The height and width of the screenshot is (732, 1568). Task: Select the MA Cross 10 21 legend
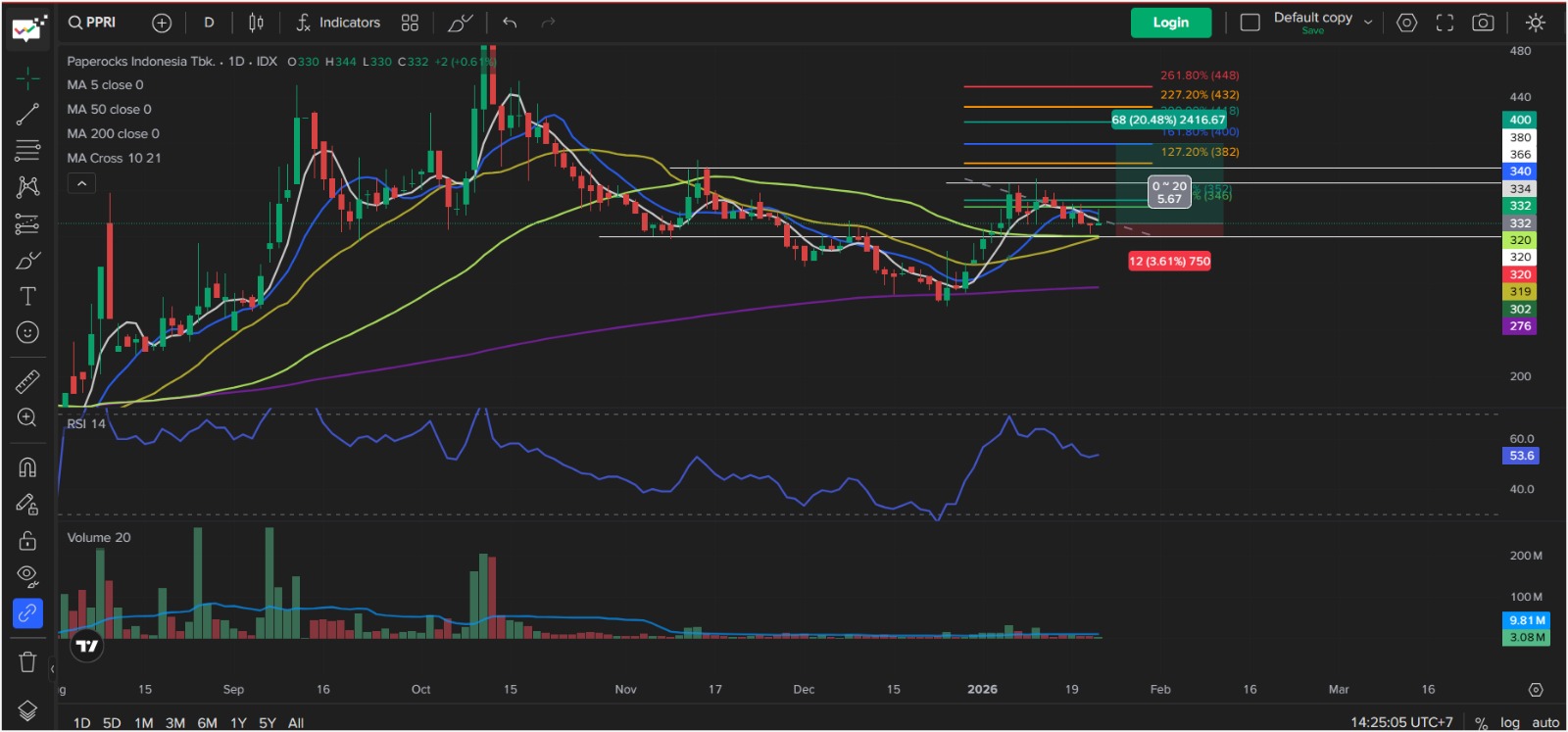tap(114, 159)
